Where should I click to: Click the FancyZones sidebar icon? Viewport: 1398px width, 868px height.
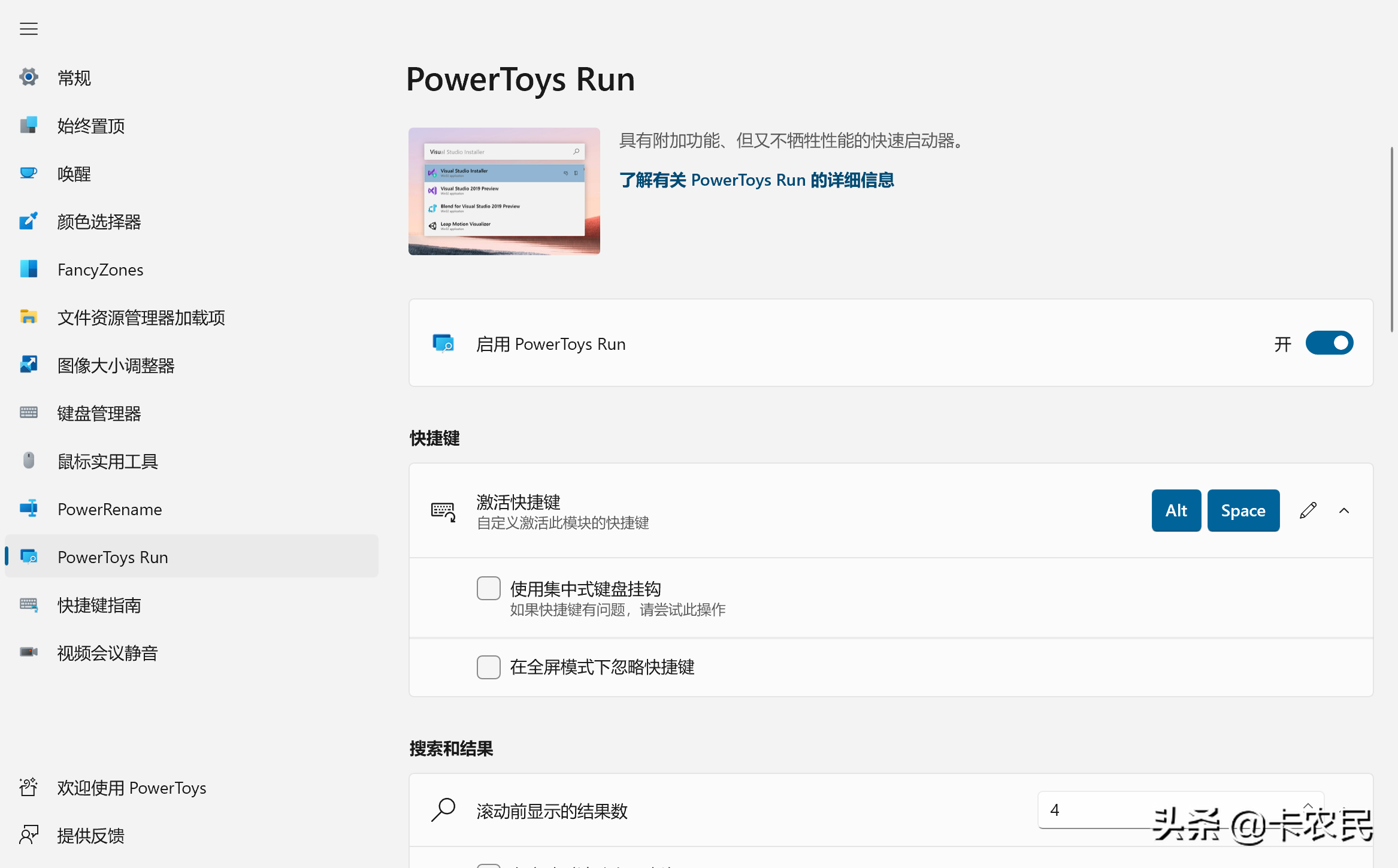(28, 269)
